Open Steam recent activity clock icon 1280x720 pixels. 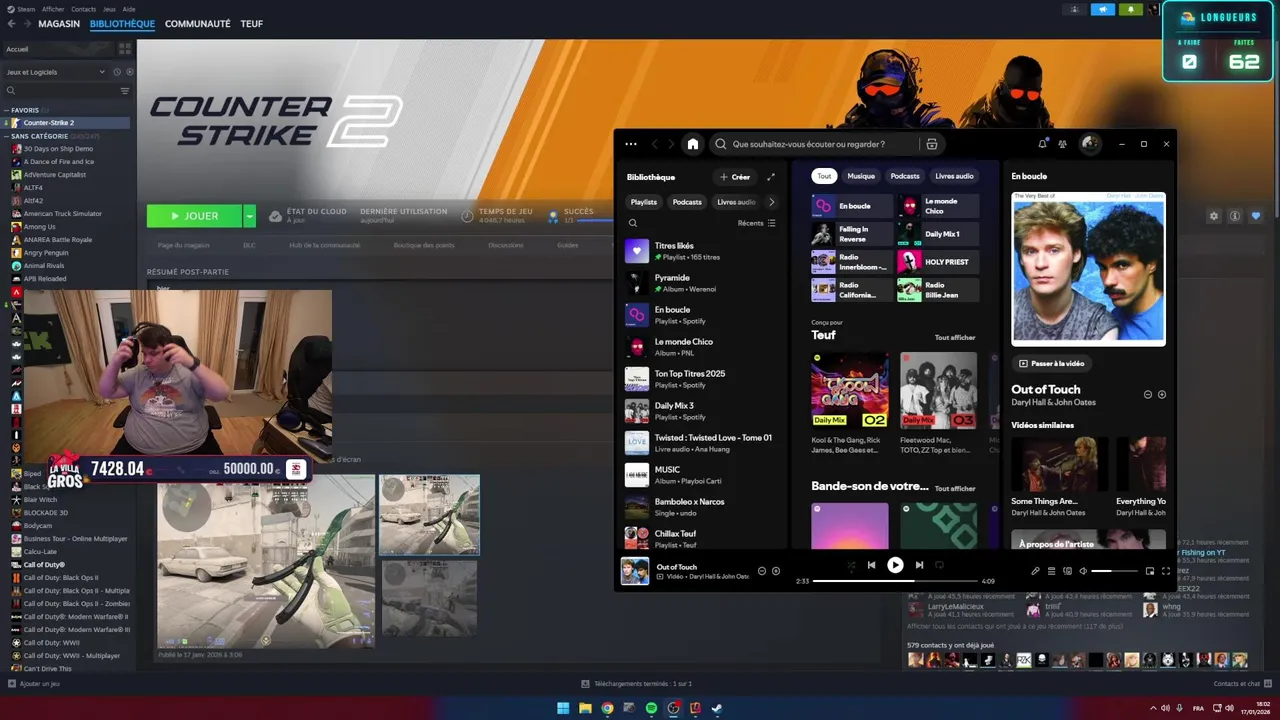(x=117, y=72)
